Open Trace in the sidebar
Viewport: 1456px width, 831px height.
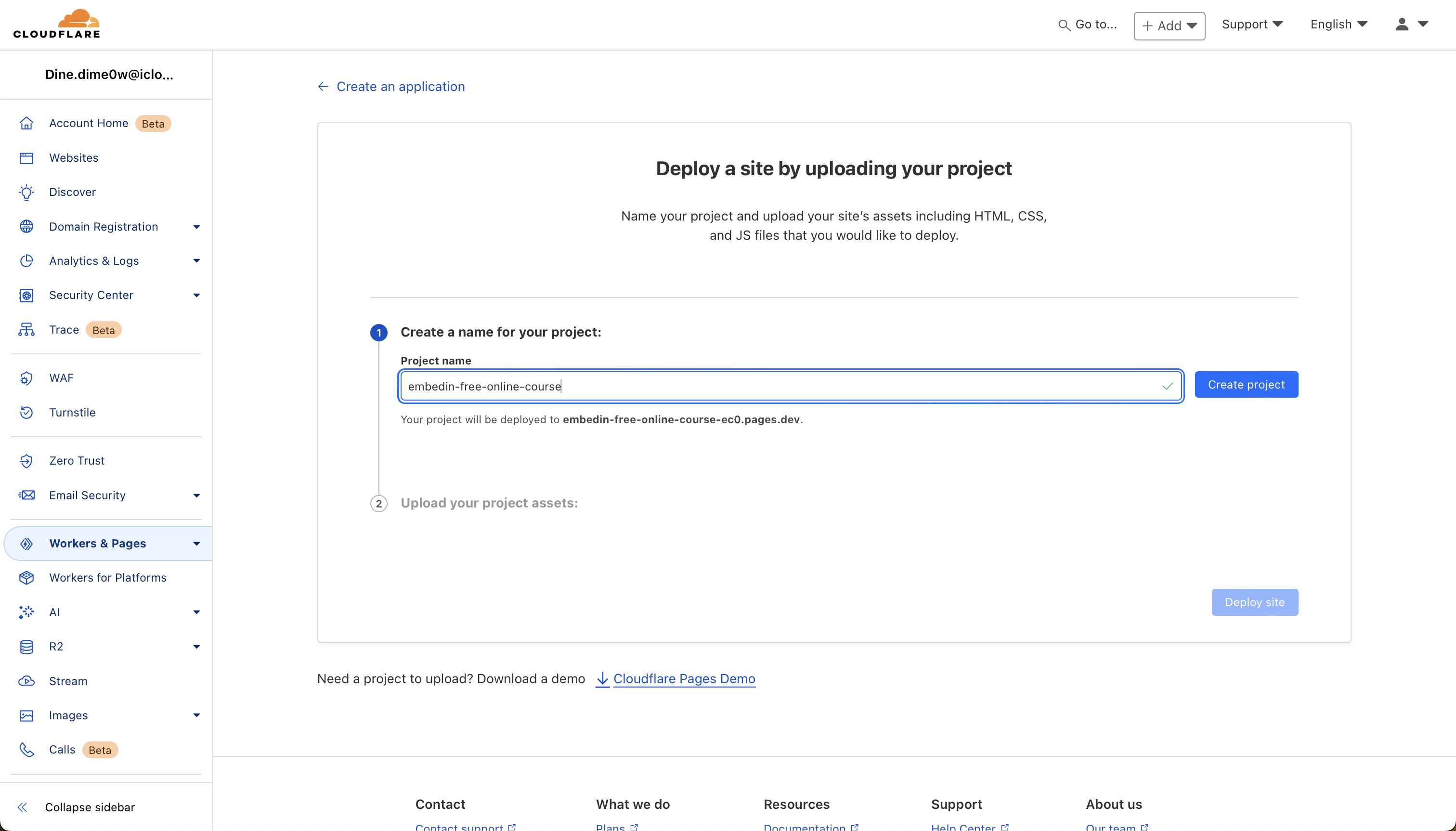pyautogui.click(x=64, y=330)
